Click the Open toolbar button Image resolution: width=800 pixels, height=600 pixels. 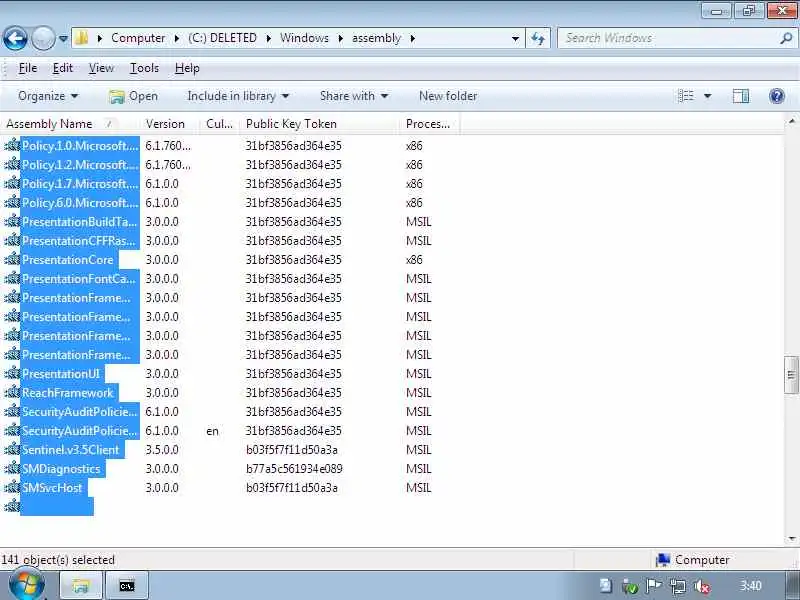tap(133, 96)
